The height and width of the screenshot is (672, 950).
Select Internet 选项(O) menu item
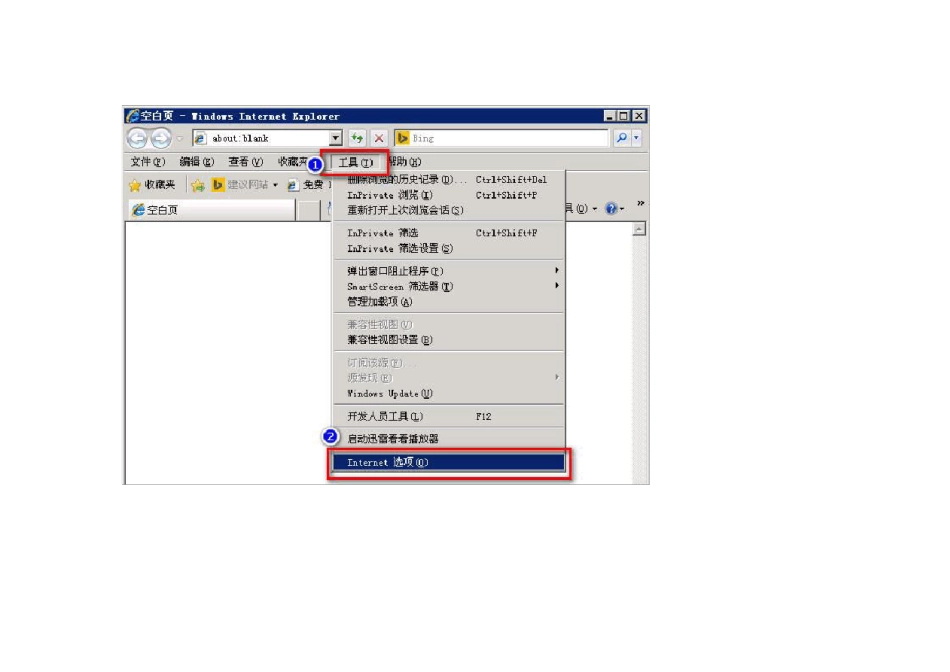click(448, 462)
